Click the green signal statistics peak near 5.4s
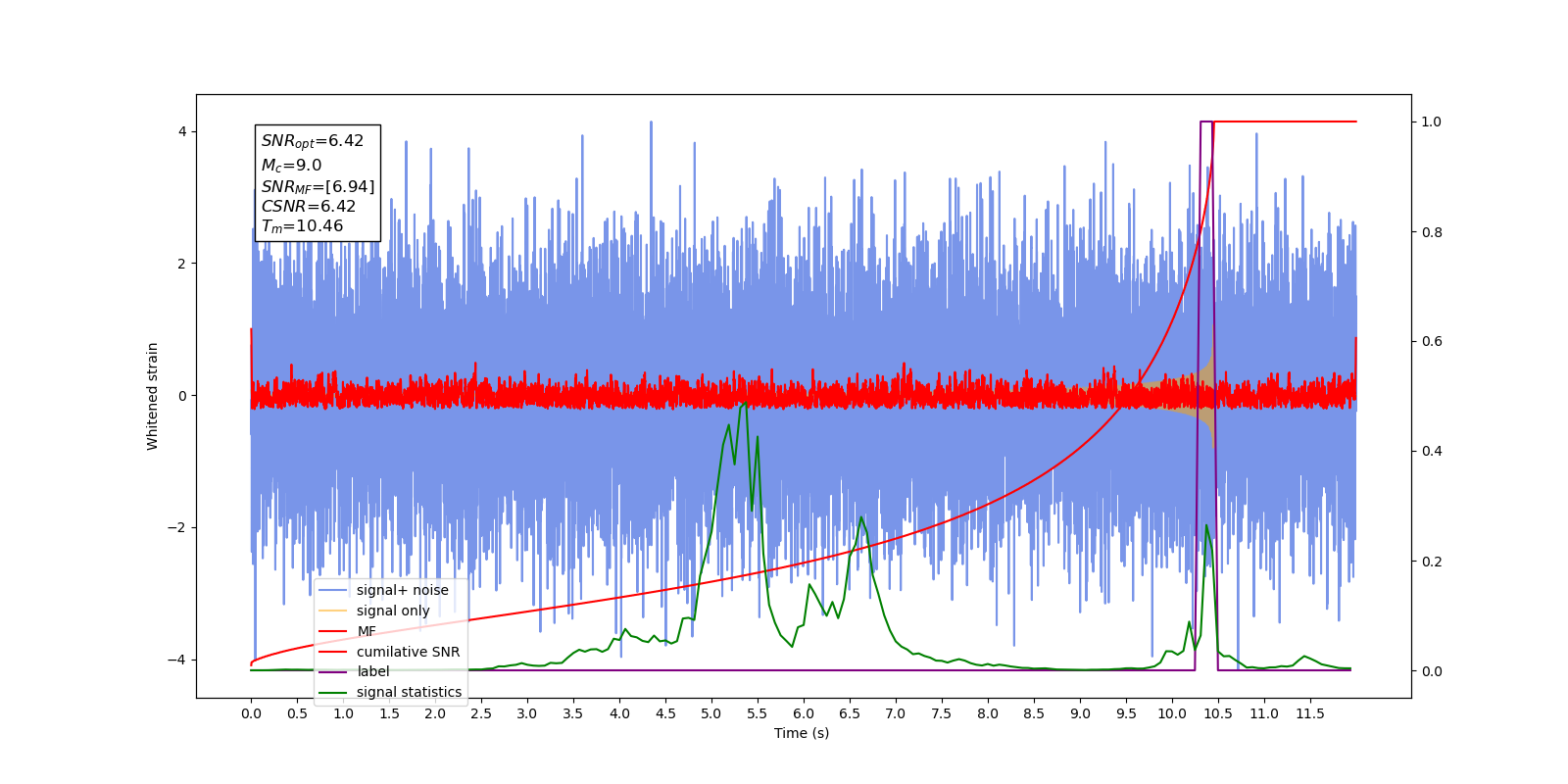The width and height of the screenshot is (1568, 784). tap(745, 403)
